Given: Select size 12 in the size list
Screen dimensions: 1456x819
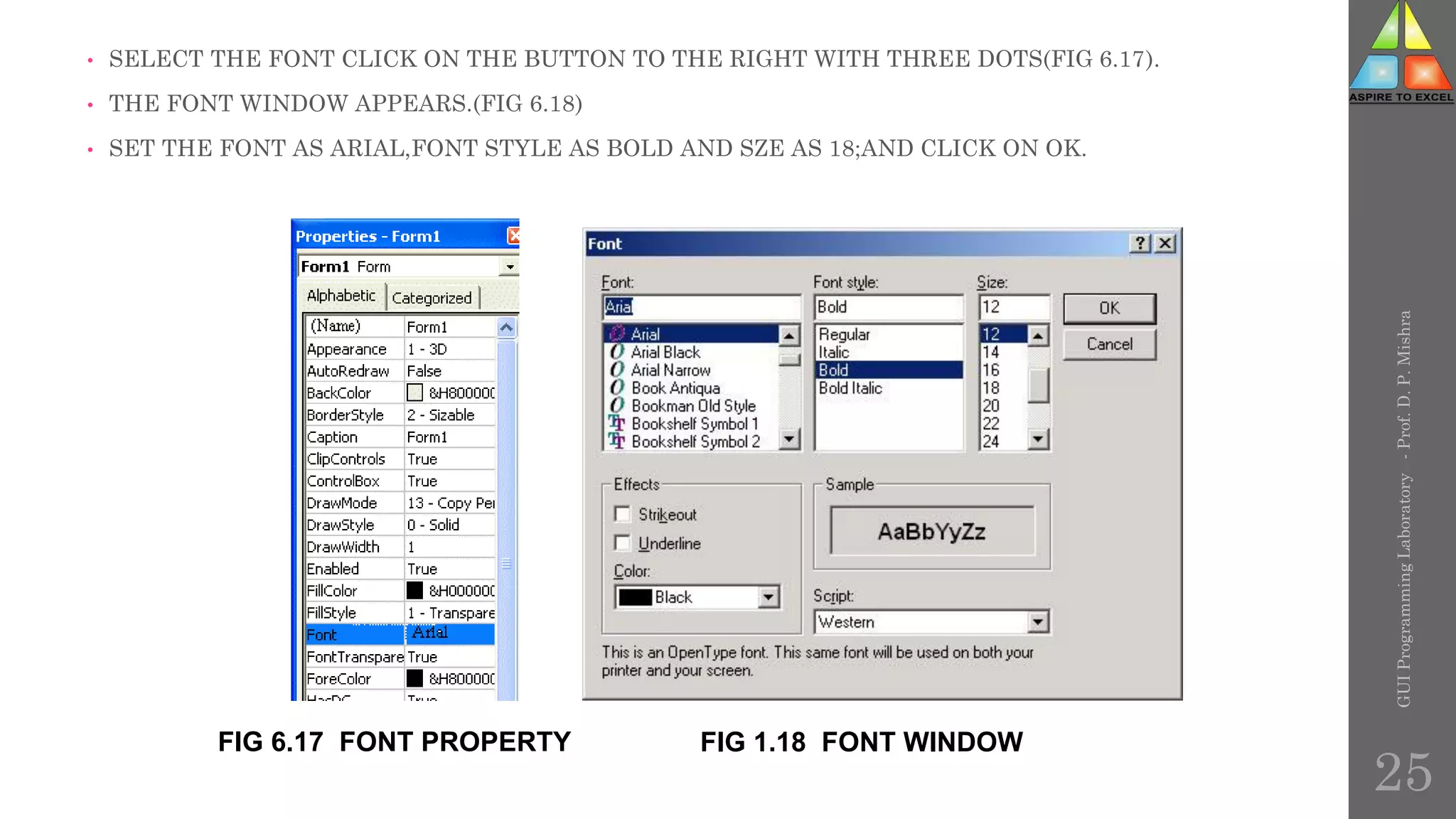Looking at the screenshot, I should [1003, 334].
